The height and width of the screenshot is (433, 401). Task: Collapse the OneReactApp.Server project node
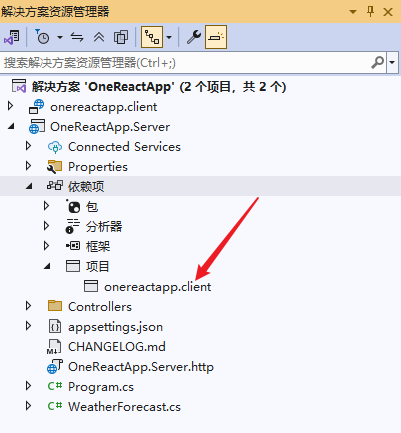11,126
